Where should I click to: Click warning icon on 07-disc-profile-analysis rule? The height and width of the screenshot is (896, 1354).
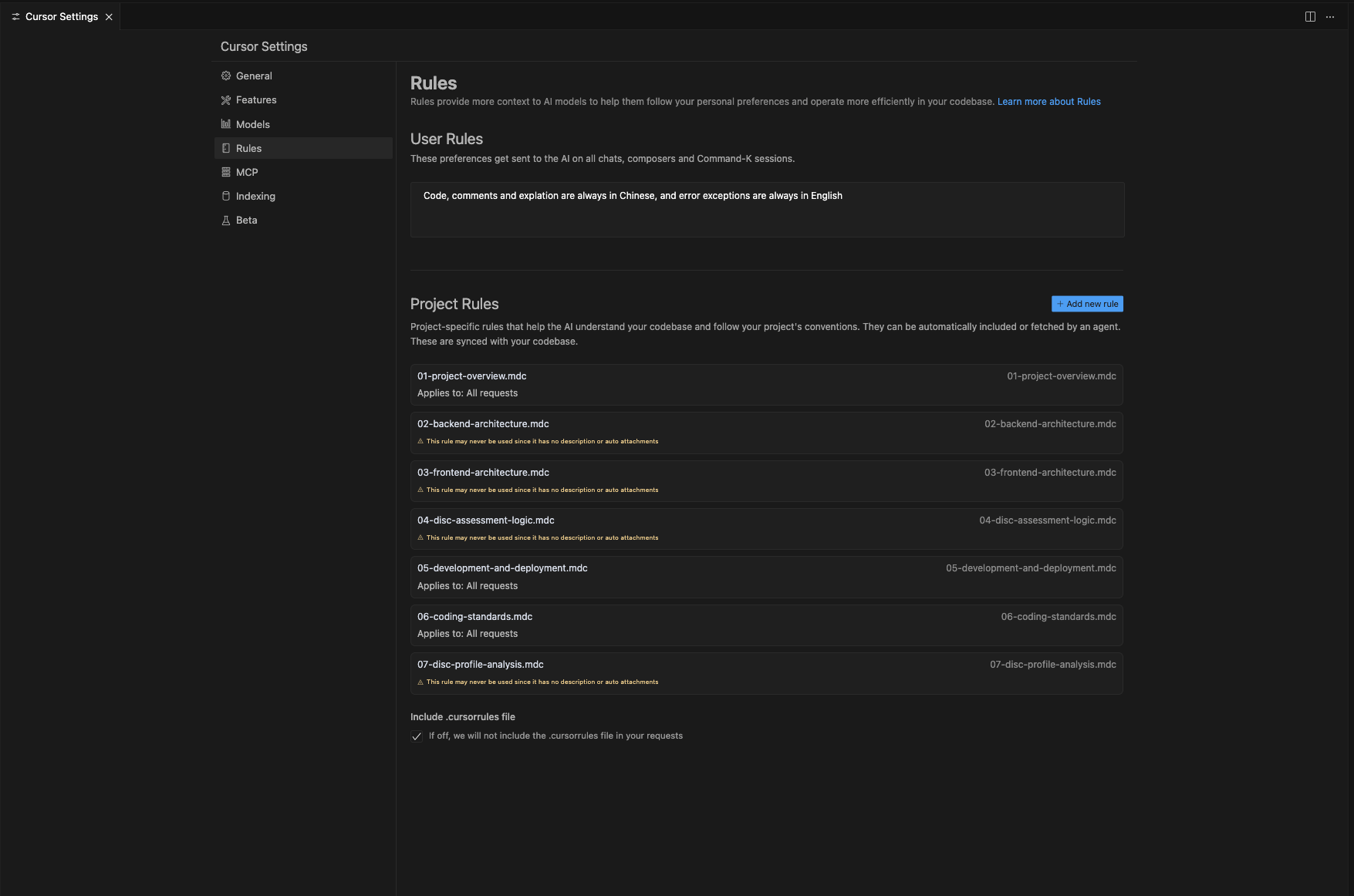[420, 682]
